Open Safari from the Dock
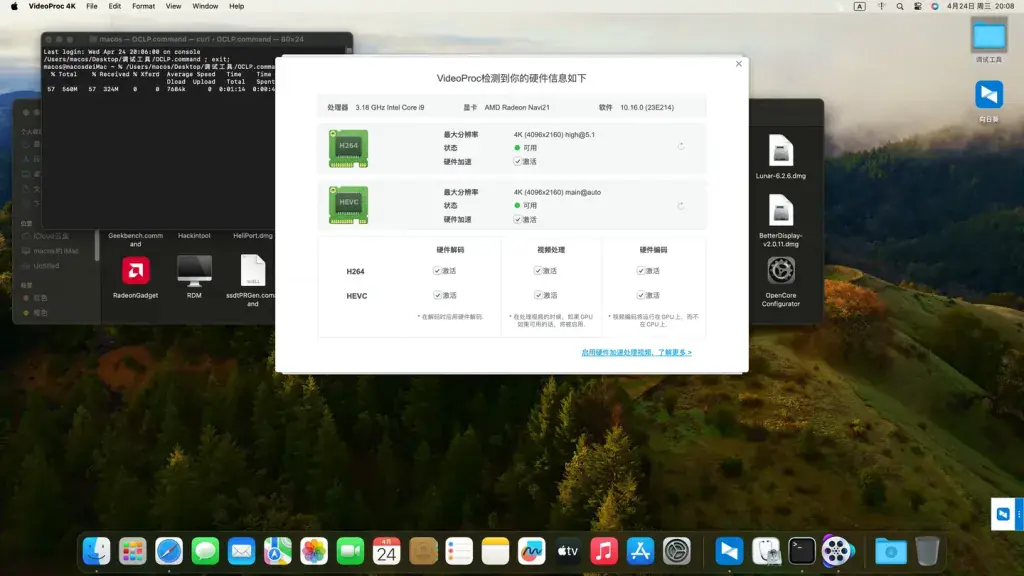This screenshot has height=576, width=1024. click(x=169, y=551)
